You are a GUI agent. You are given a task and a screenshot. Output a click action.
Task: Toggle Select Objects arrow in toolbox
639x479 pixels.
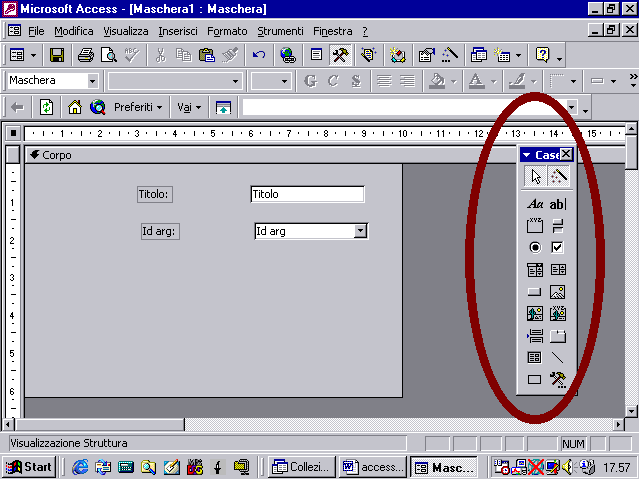[x=535, y=177]
